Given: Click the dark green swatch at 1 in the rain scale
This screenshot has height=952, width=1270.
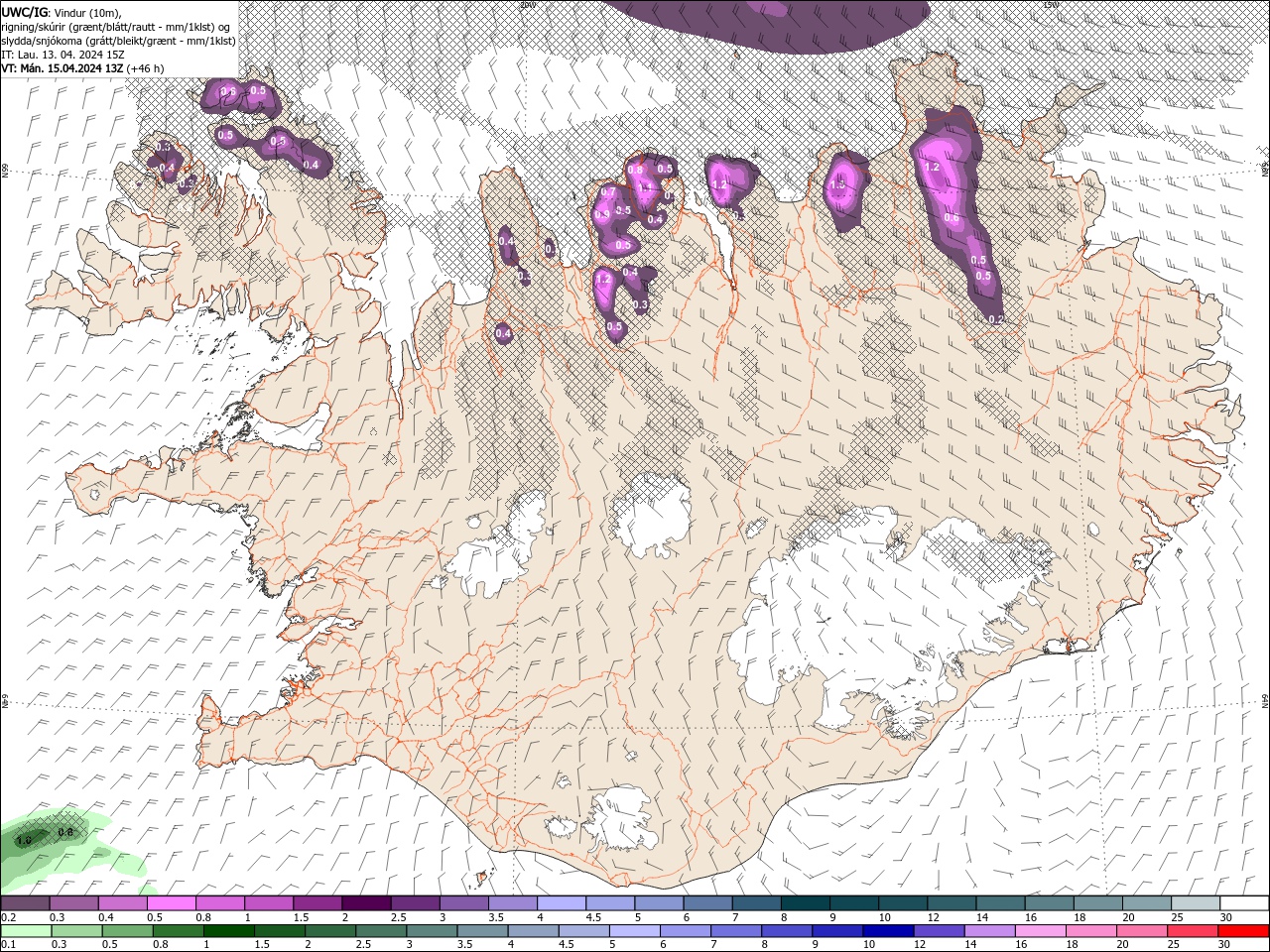Looking at the screenshot, I should coord(228,931).
